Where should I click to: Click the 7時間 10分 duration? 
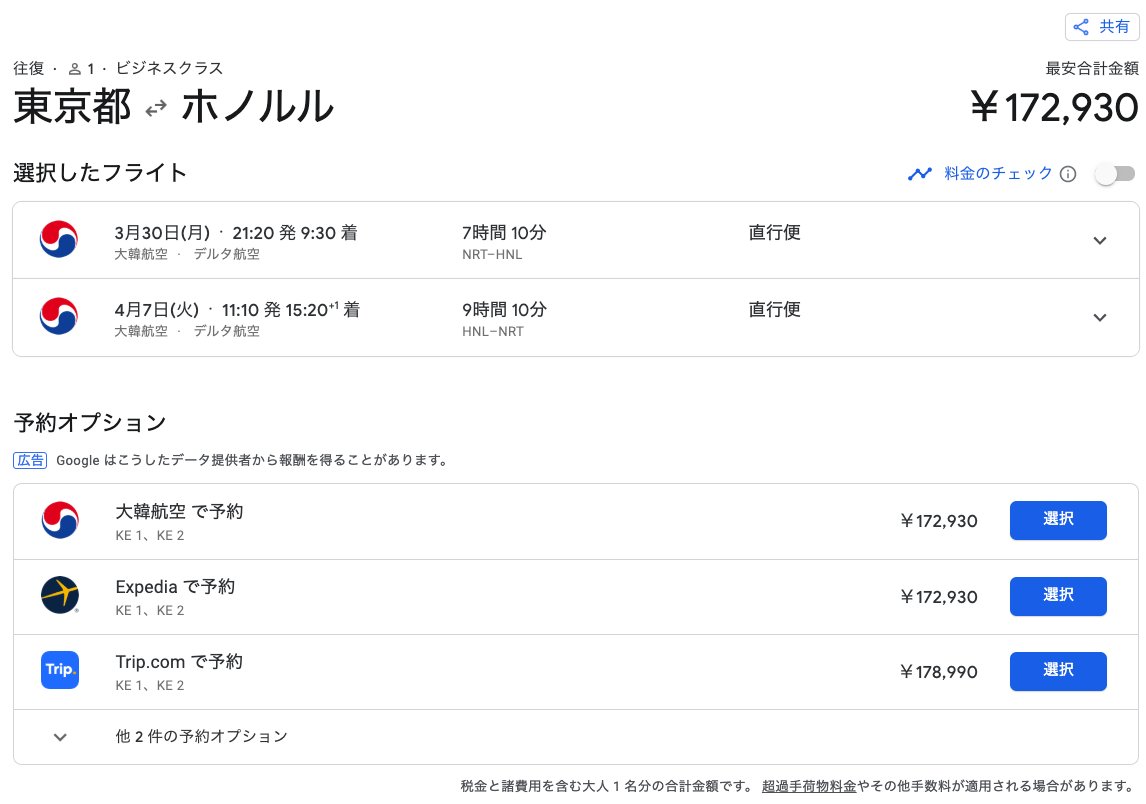pyautogui.click(x=504, y=233)
